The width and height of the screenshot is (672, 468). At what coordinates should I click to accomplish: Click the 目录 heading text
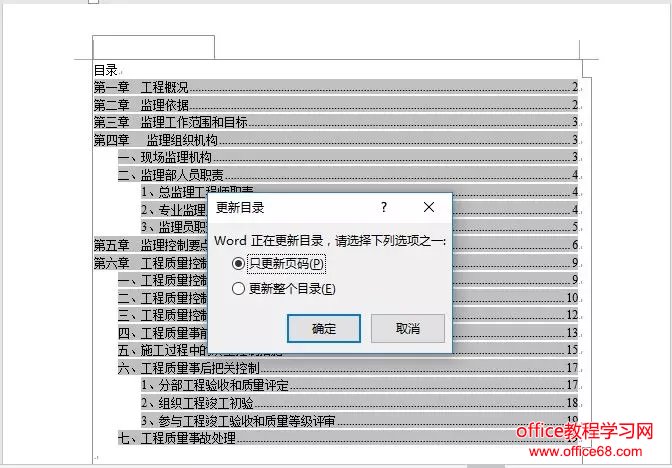point(105,70)
